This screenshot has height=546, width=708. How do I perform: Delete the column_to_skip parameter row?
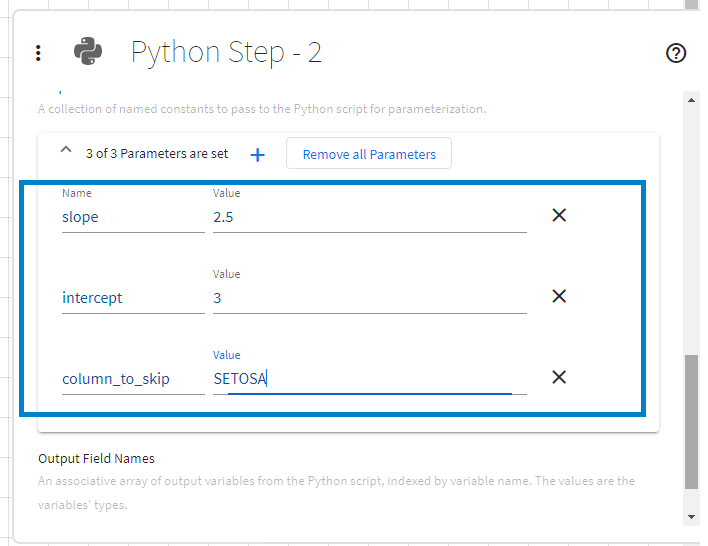pyautogui.click(x=559, y=377)
